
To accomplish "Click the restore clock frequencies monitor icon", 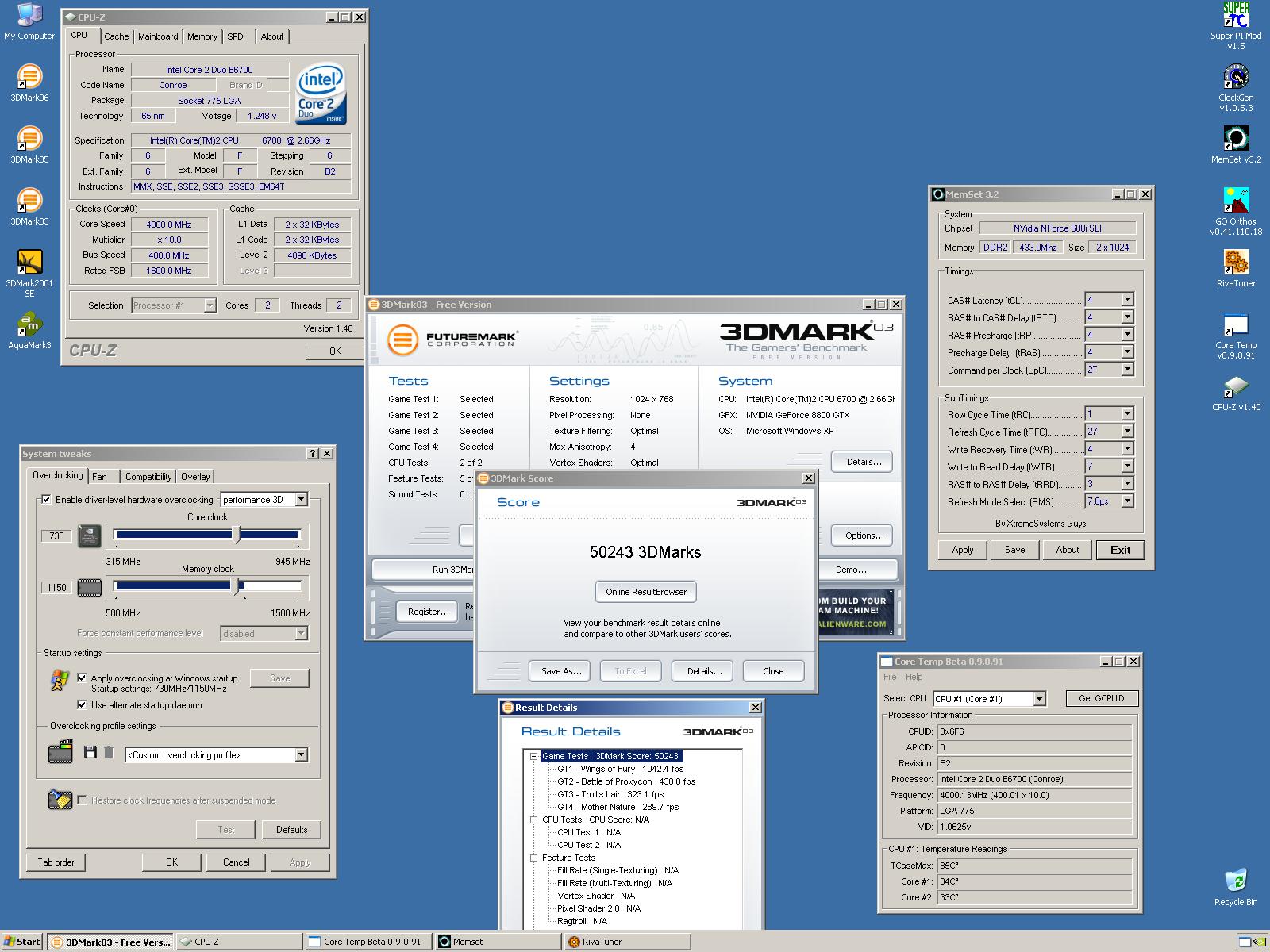I will pyautogui.click(x=60, y=800).
